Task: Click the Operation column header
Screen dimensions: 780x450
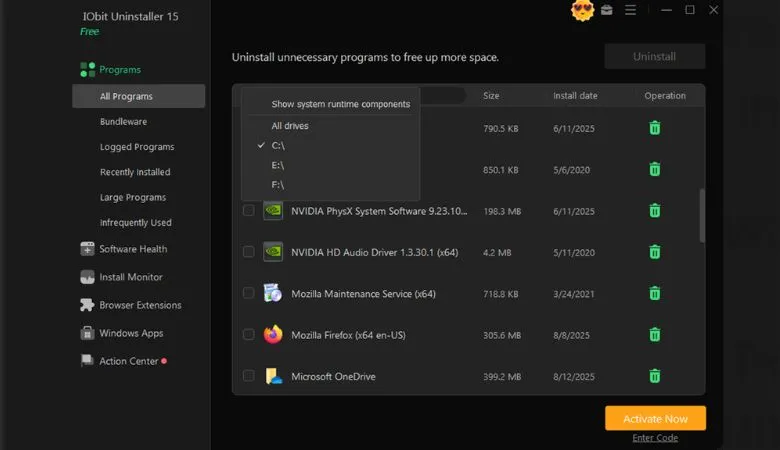Action: pyautogui.click(x=665, y=95)
